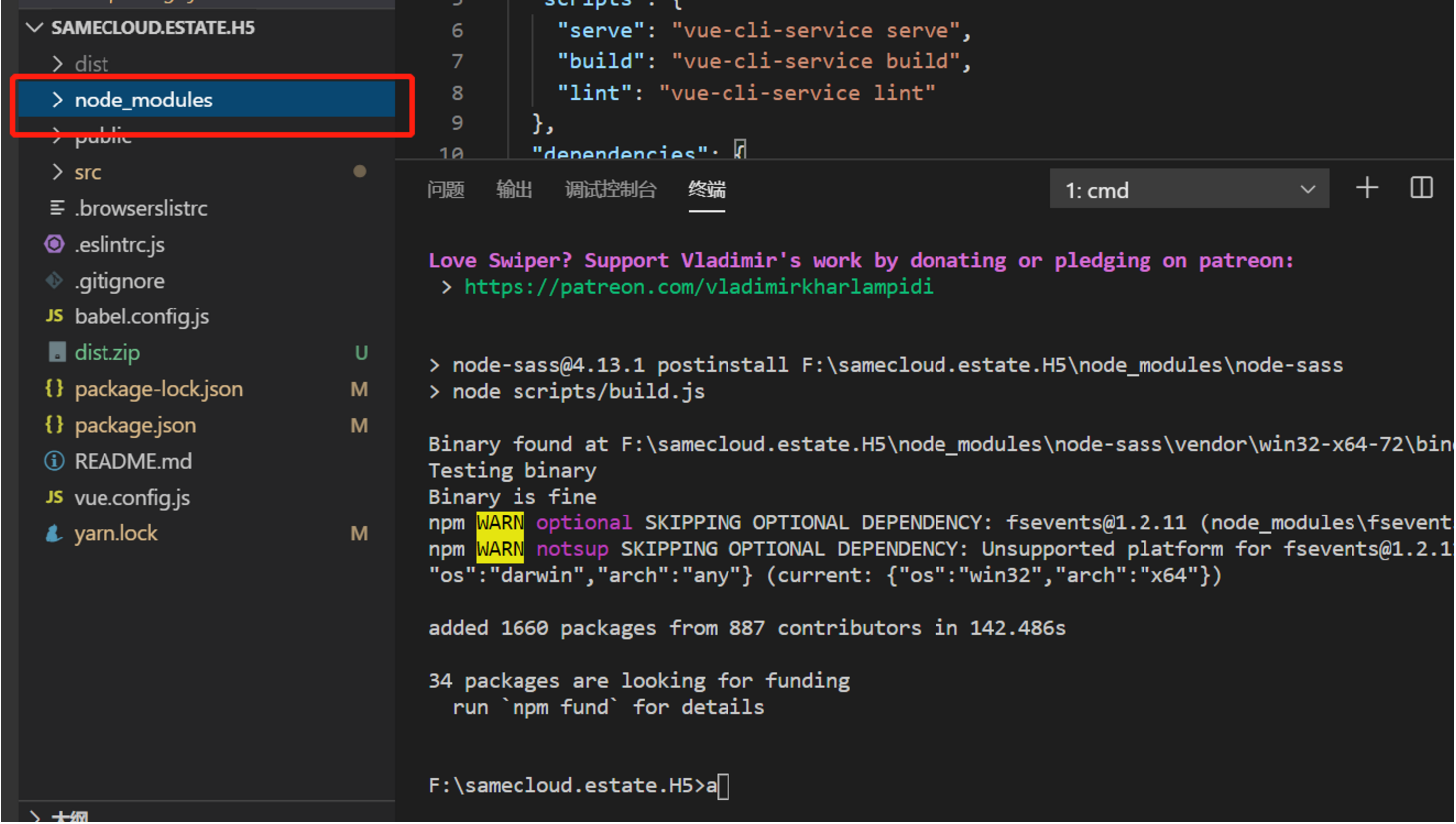
Task: Open package.json from the explorer
Action: pyautogui.click(x=134, y=425)
